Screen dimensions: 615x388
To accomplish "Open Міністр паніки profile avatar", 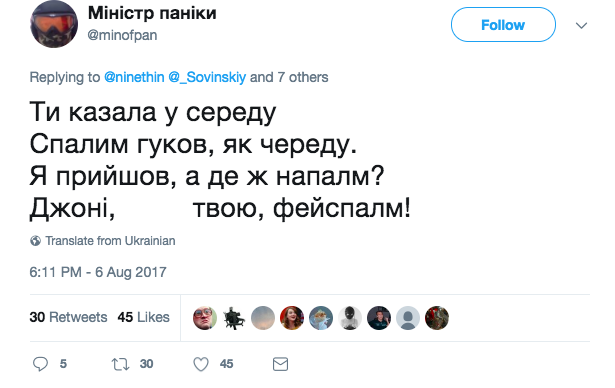I will tap(54, 24).
